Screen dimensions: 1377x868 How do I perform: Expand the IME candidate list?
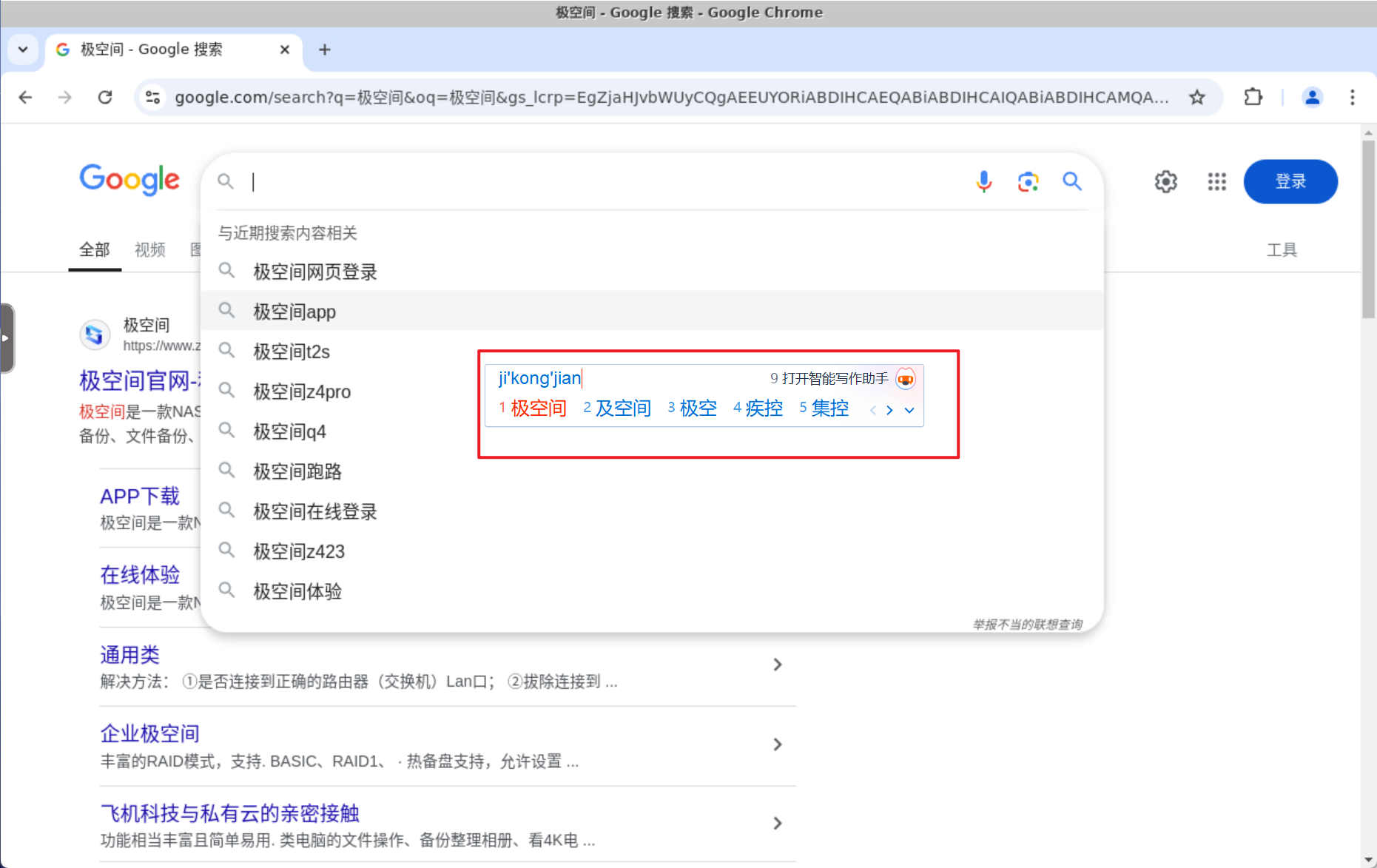pyautogui.click(x=909, y=410)
